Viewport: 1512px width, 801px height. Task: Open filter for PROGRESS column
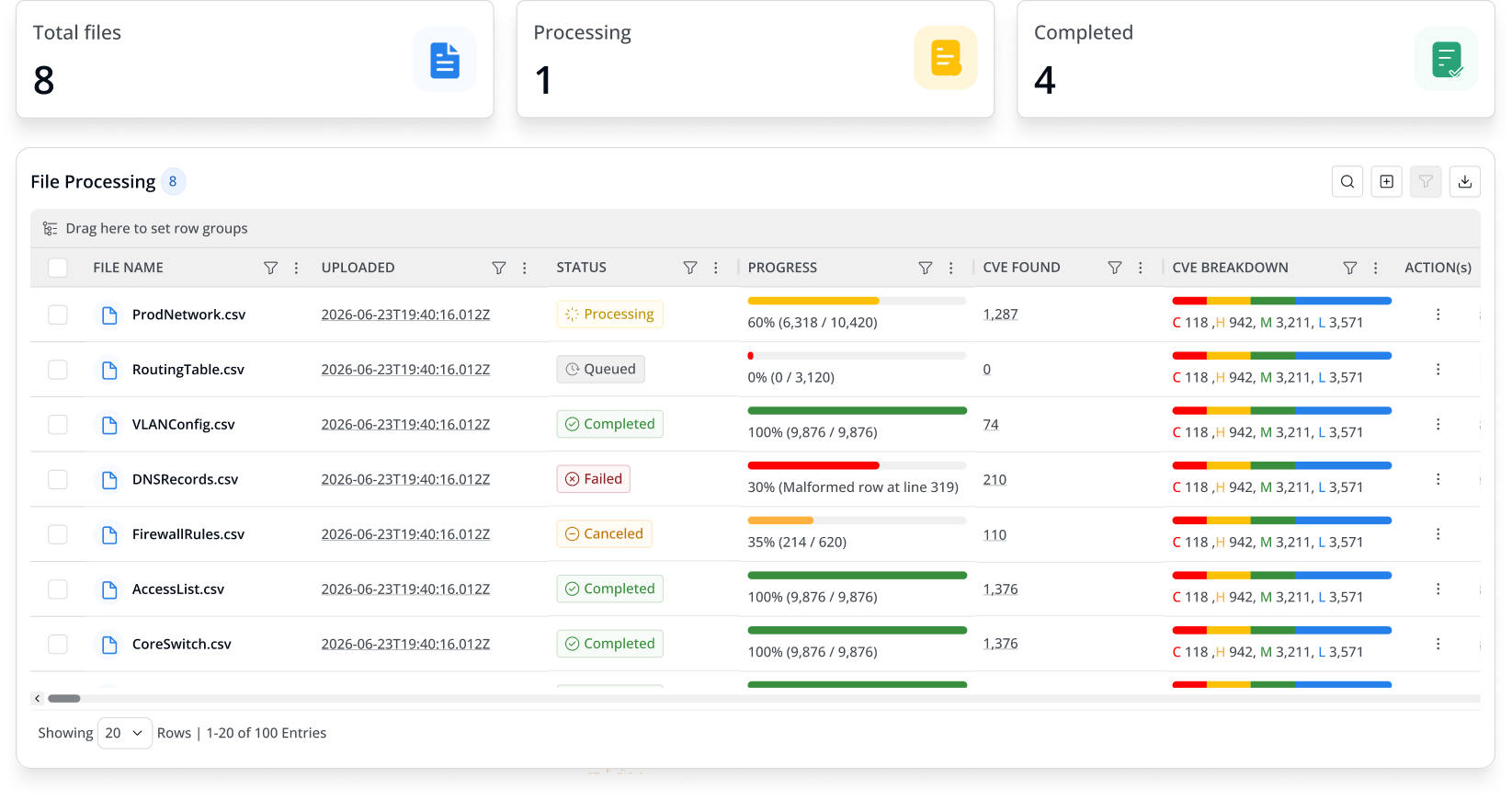[926, 268]
